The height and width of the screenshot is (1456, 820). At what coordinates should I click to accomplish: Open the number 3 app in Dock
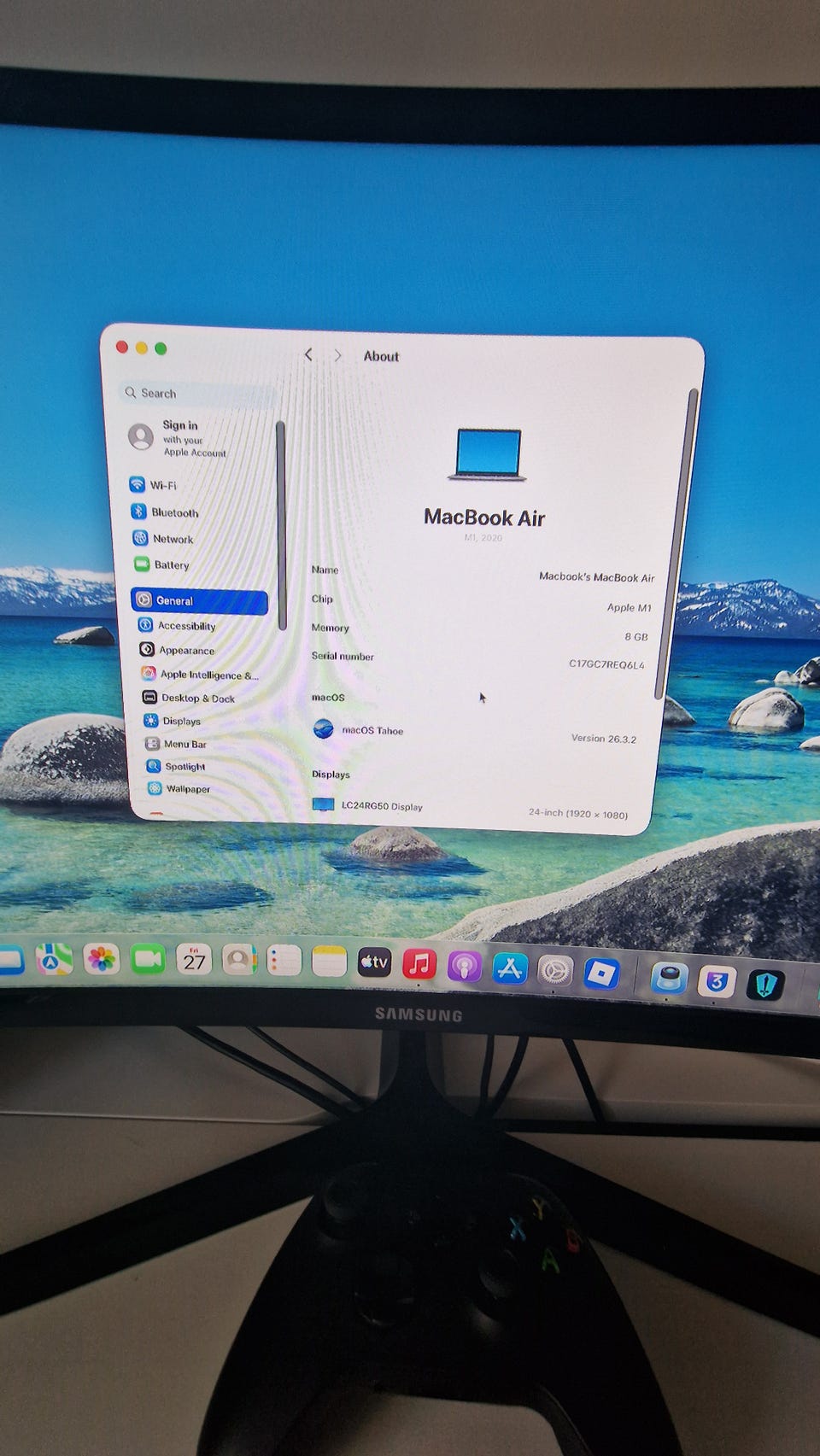[717, 982]
